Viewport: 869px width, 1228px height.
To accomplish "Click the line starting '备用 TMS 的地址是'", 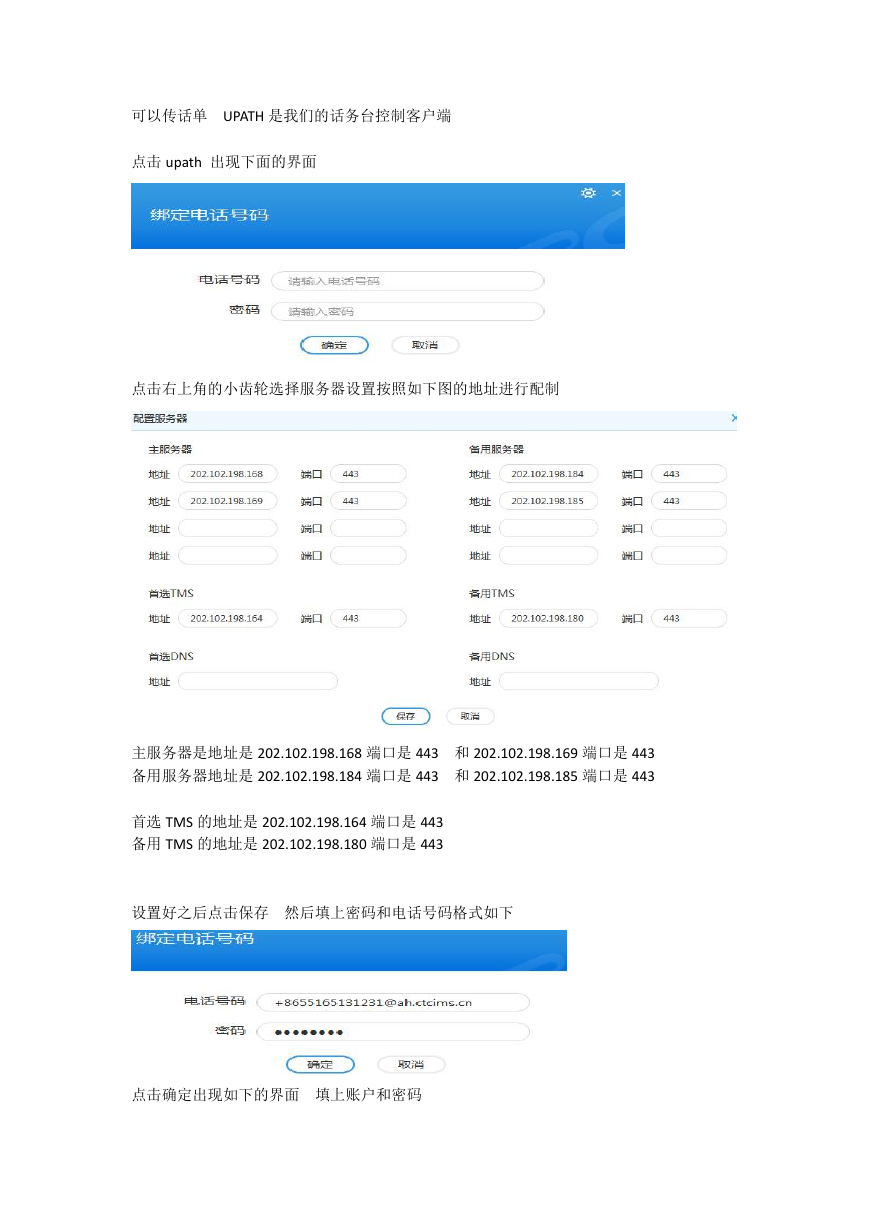I will point(288,844).
